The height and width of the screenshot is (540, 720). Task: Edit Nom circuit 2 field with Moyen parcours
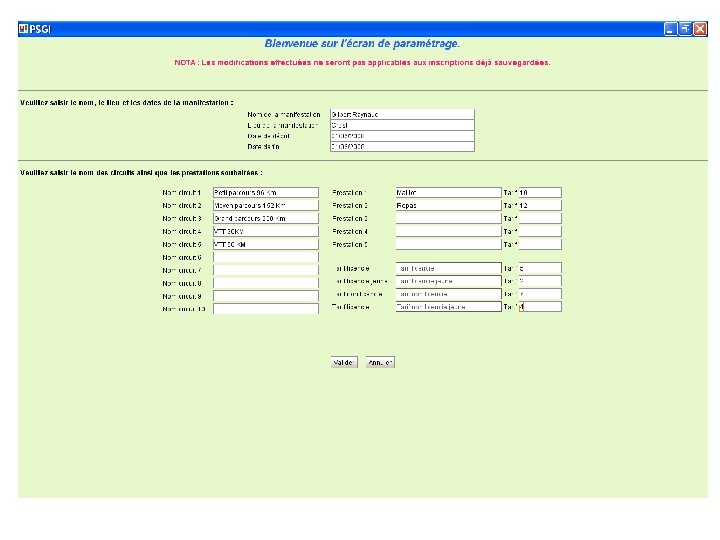click(x=266, y=205)
